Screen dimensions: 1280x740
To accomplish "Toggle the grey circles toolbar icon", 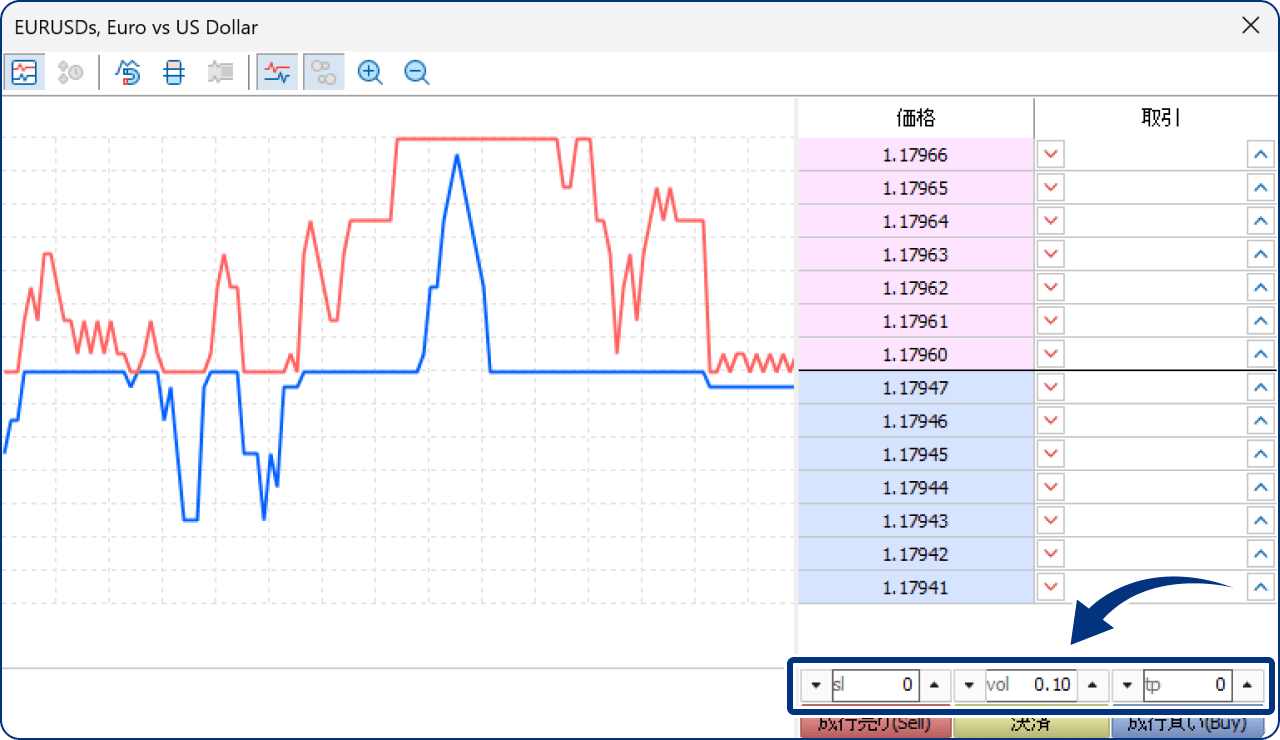I will click(324, 72).
